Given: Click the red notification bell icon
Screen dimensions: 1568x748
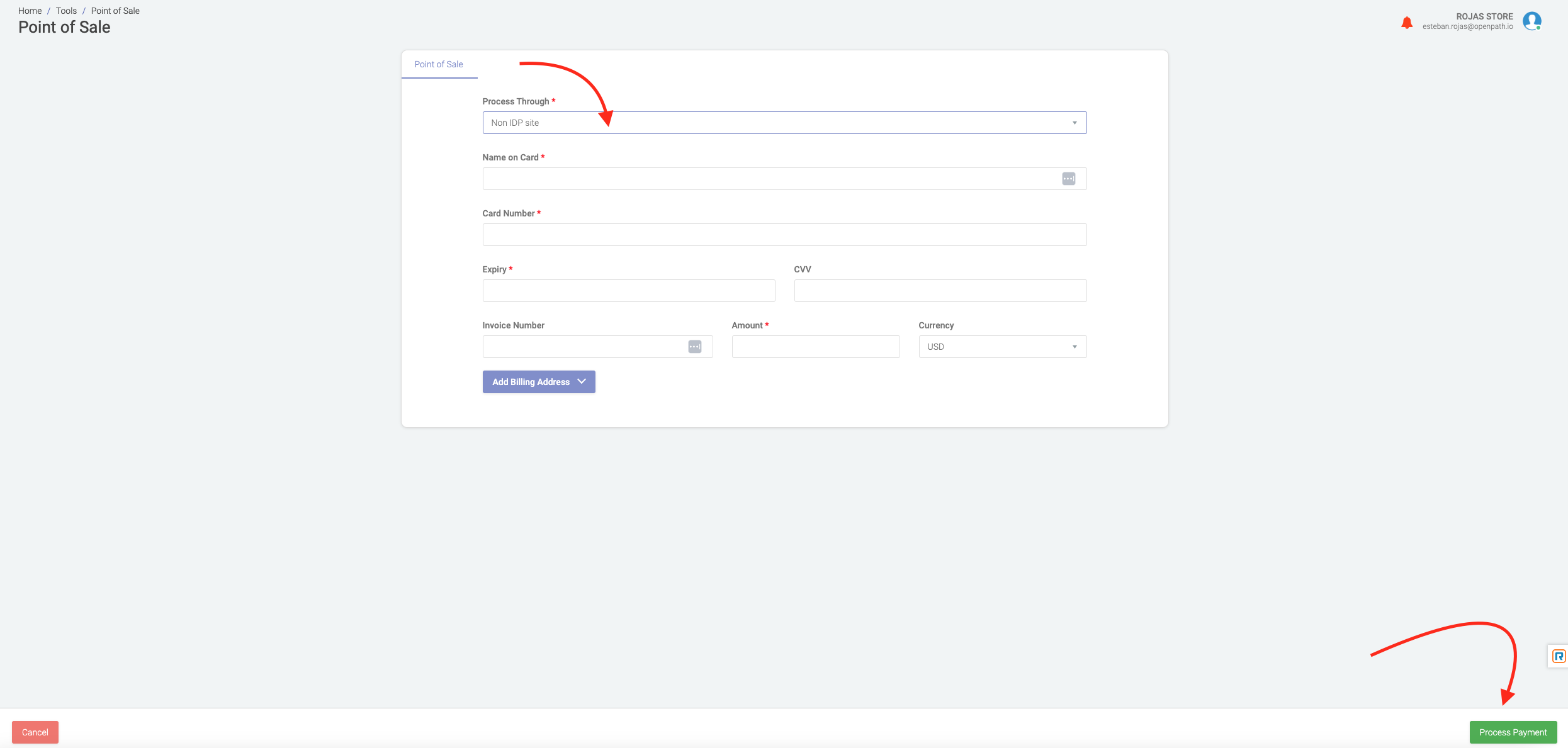Looking at the screenshot, I should pos(1406,23).
